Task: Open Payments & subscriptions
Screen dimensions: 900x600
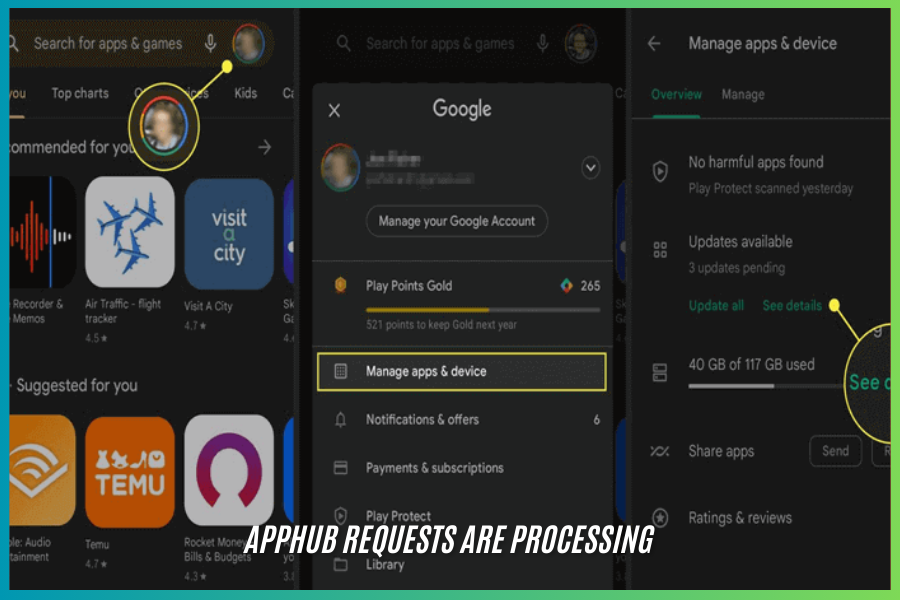Action: [x=461, y=468]
